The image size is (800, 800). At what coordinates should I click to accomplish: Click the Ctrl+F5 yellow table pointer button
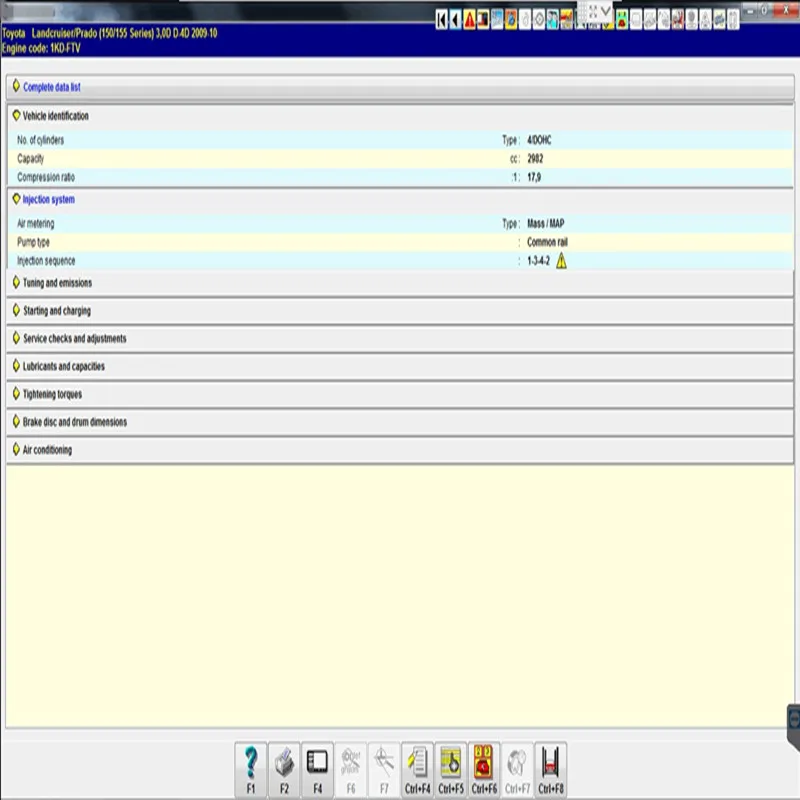coord(451,769)
